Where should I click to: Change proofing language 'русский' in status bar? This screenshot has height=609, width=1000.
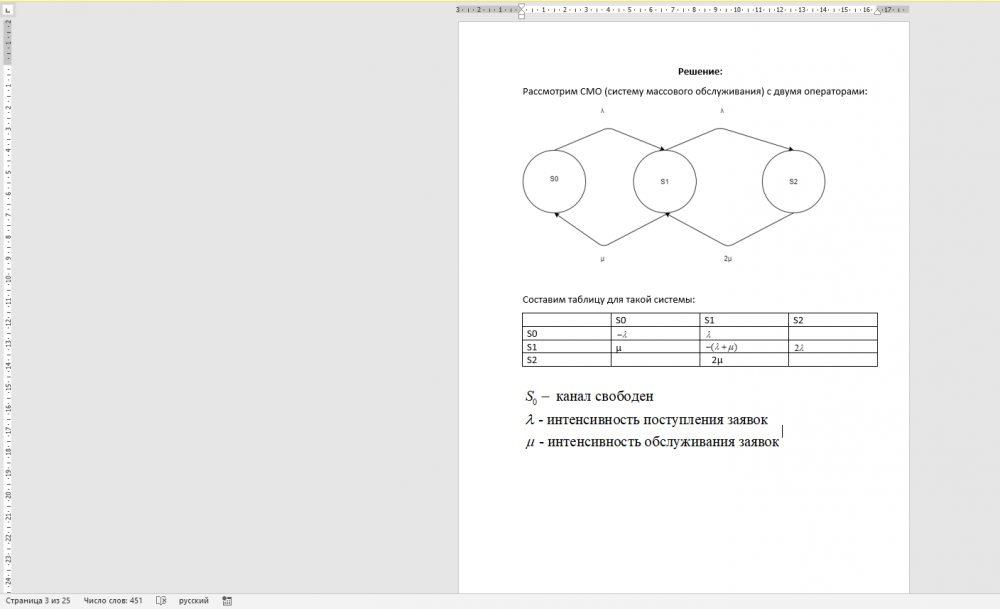193,601
